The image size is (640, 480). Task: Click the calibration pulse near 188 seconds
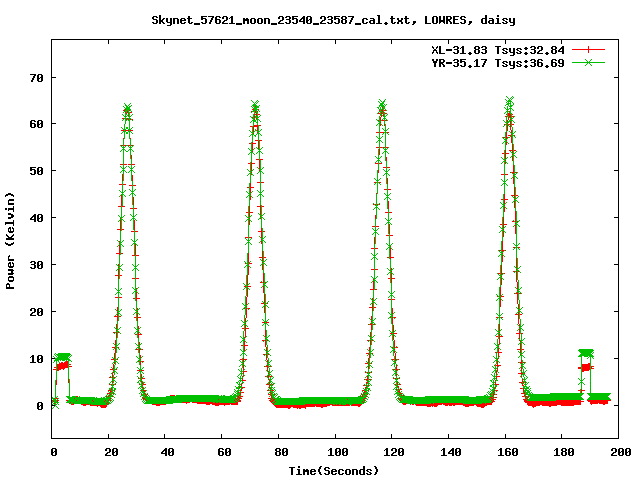click(586, 359)
